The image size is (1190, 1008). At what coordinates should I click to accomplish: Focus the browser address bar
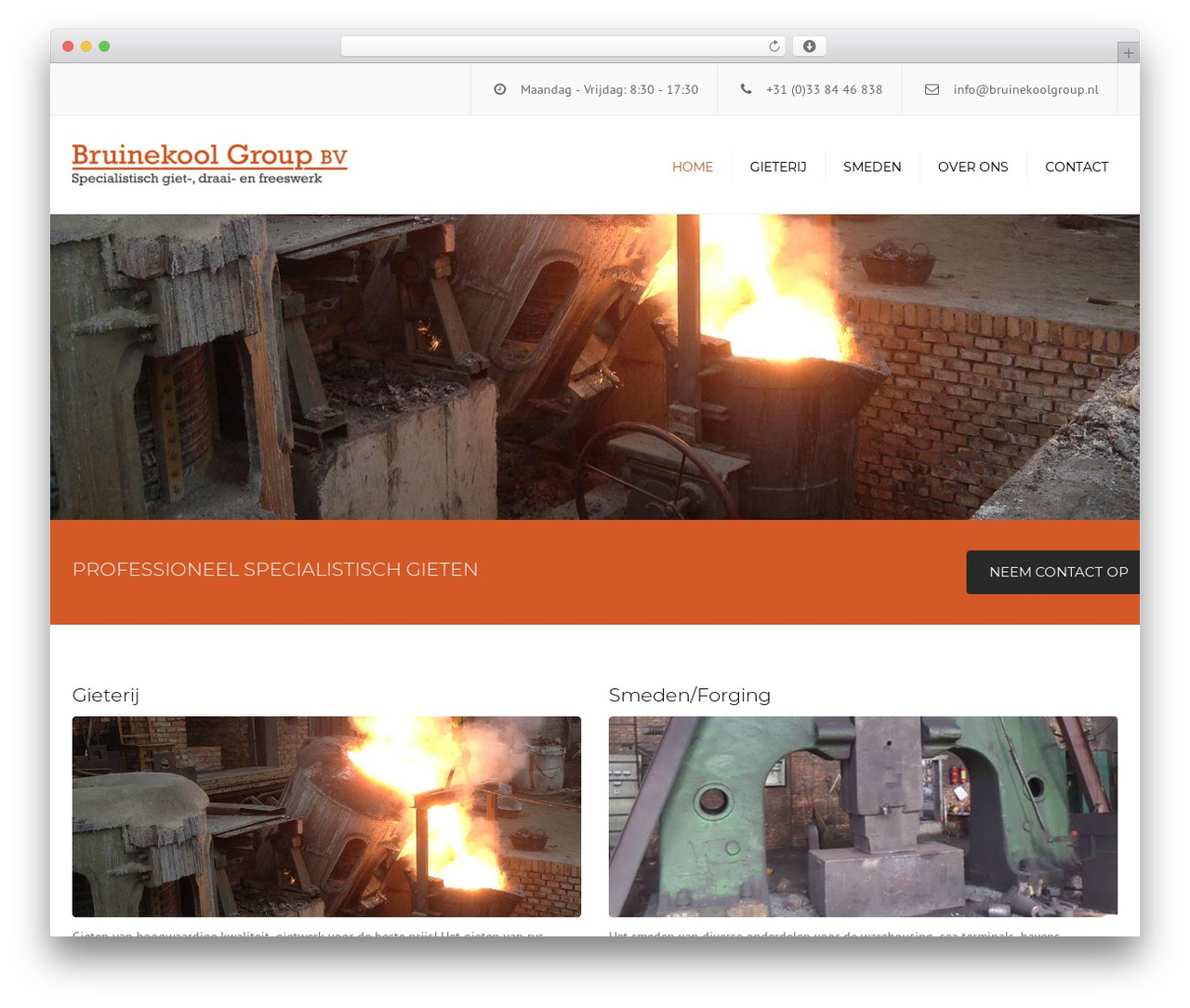tap(562, 46)
